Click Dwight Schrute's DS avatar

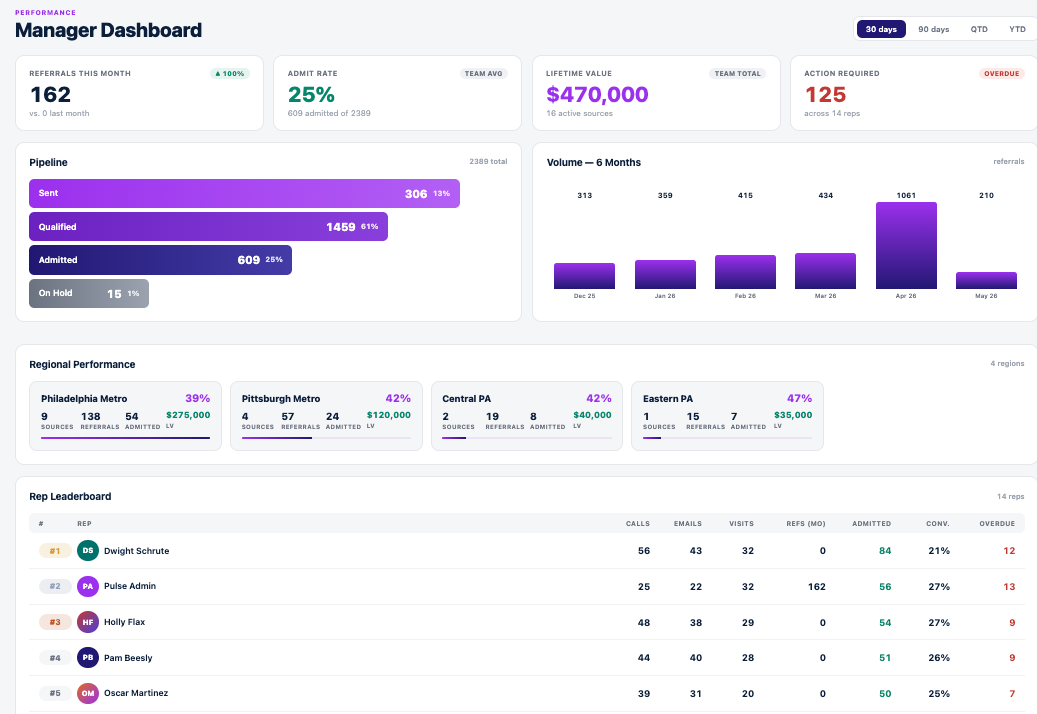(88, 550)
